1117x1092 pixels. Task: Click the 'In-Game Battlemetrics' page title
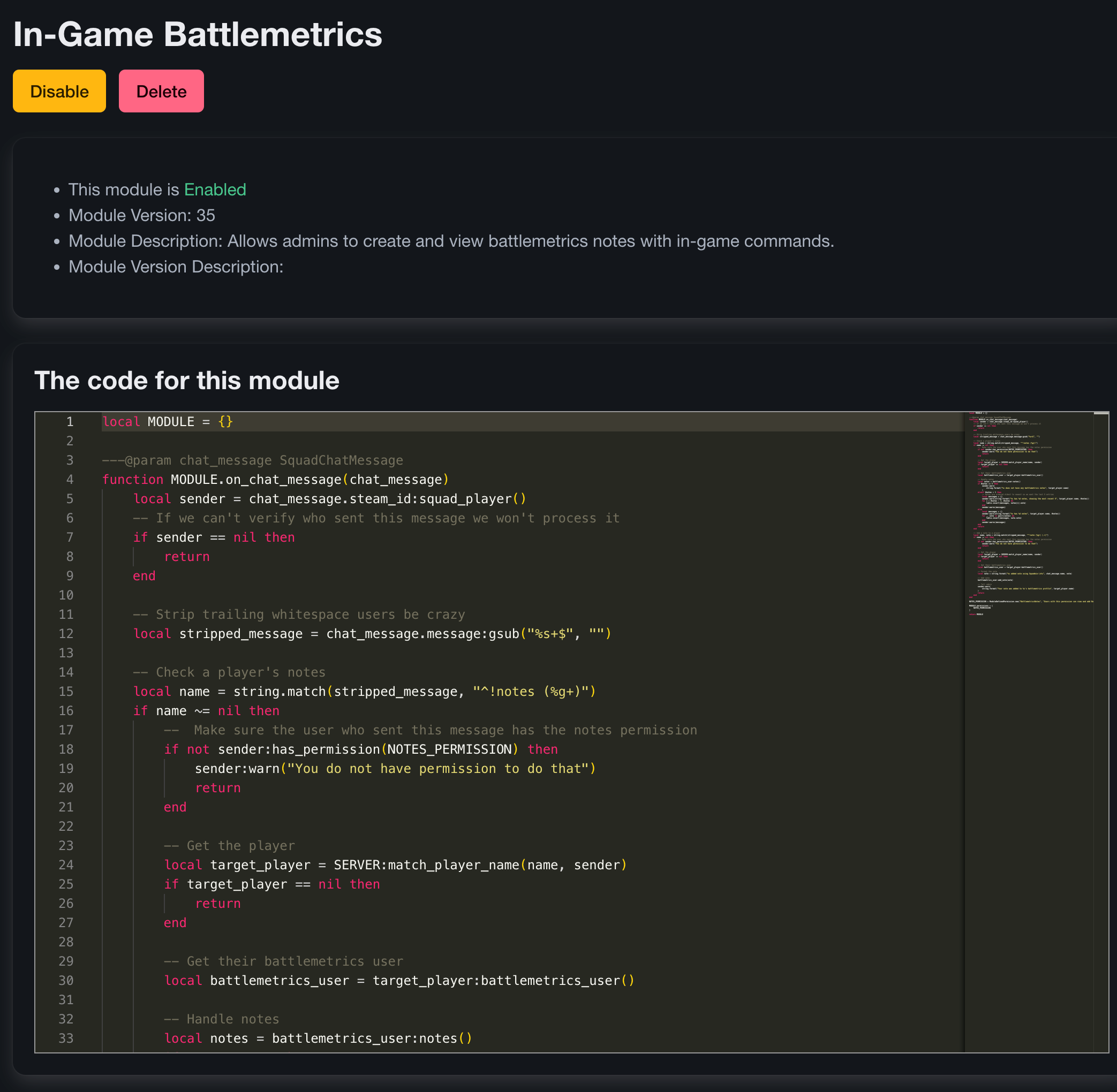(198, 34)
